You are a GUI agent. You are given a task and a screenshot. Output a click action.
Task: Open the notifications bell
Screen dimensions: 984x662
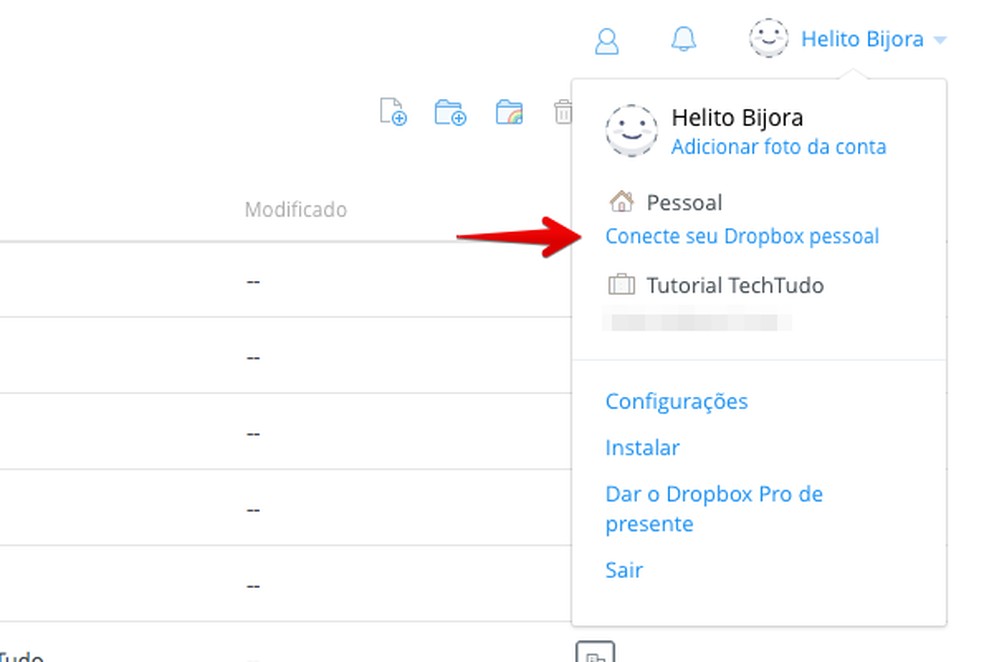click(x=684, y=40)
